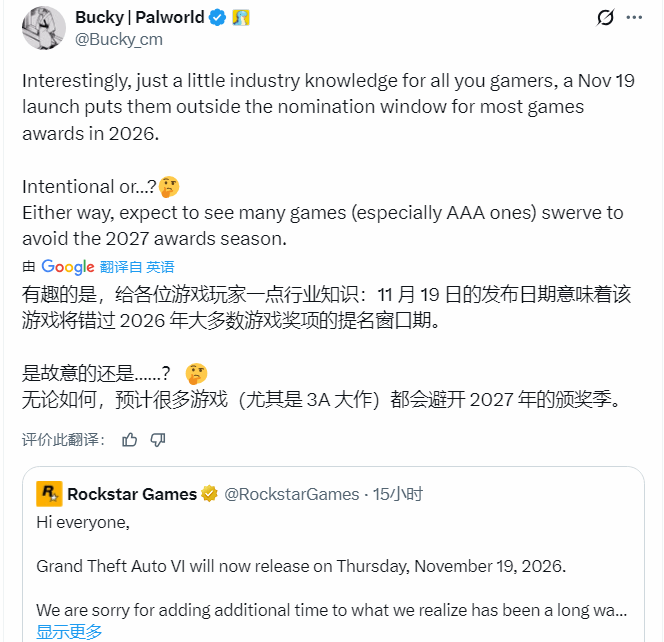Rate the translation with thumbs up
The image size is (664, 642).
tap(129, 439)
